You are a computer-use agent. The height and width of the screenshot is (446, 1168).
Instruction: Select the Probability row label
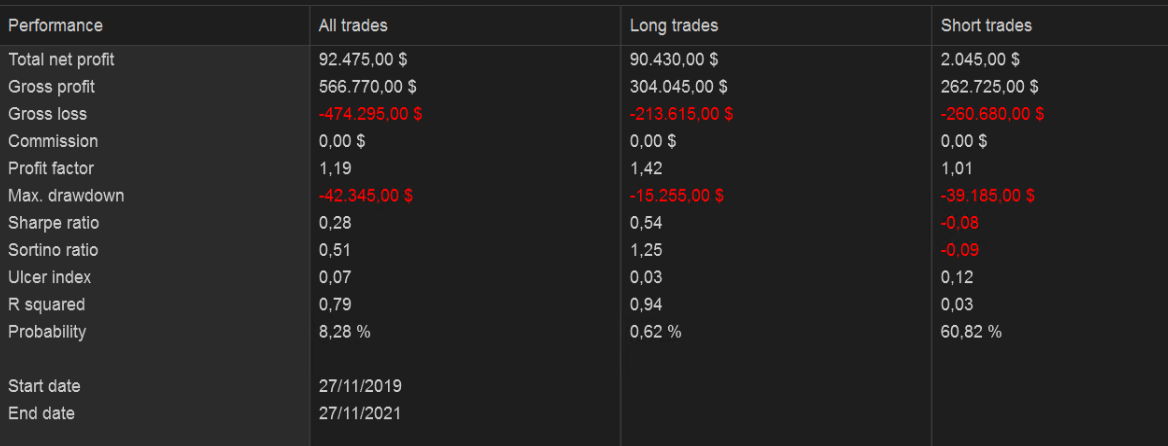(x=47, y=331)
